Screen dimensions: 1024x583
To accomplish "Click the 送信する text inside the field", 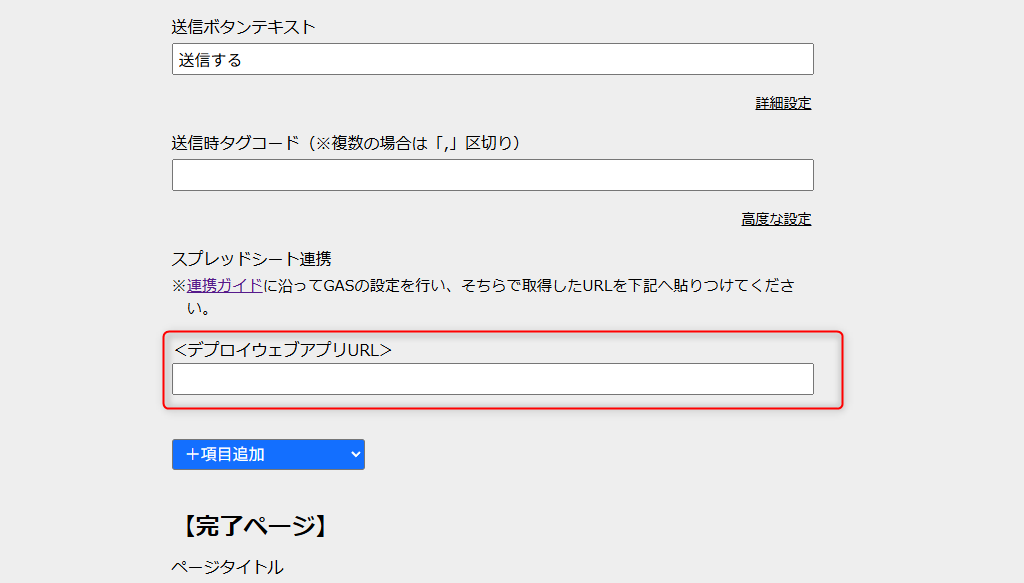I will pyautogui.click(x=211, y=60).
